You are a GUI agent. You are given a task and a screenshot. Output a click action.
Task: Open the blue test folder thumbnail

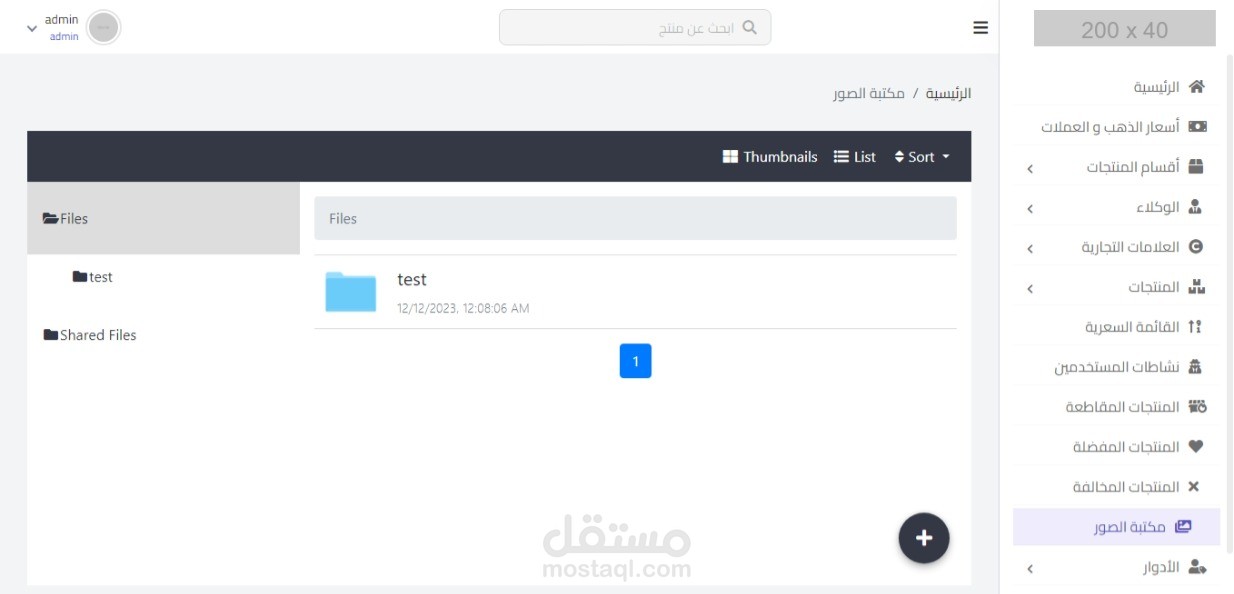pos(350,292)
